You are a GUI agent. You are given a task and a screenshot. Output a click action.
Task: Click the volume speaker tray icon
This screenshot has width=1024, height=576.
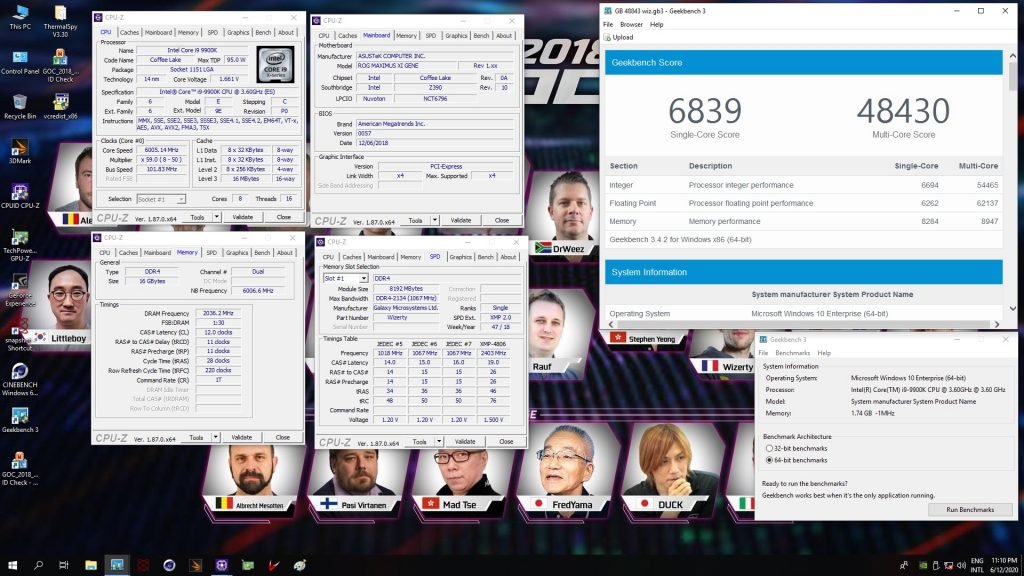[x=961, y=566]
